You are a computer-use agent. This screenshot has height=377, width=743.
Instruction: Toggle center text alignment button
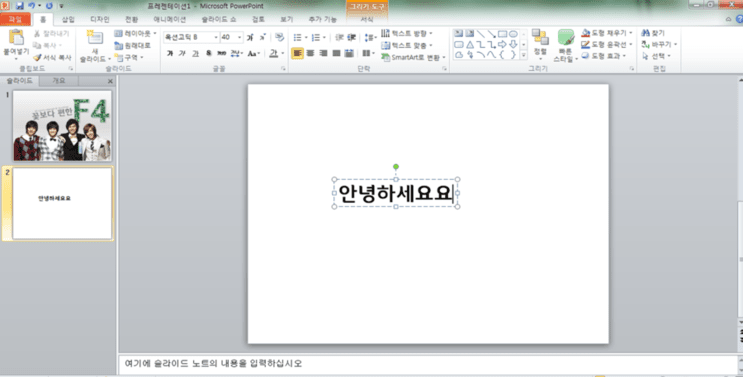coord(310,54)
